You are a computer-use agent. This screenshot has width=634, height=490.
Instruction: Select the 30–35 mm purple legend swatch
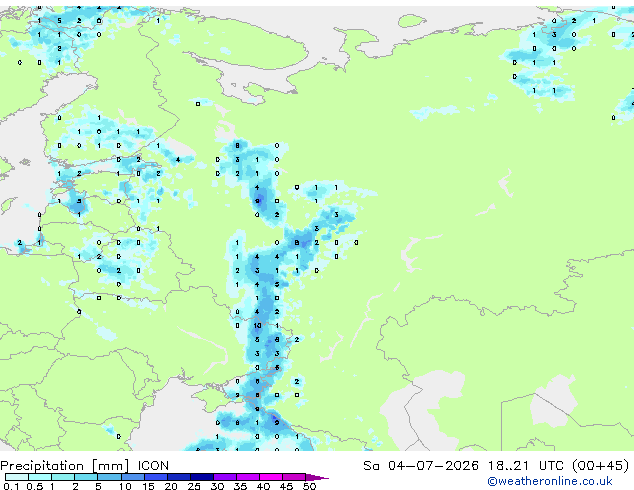point(224,477)
